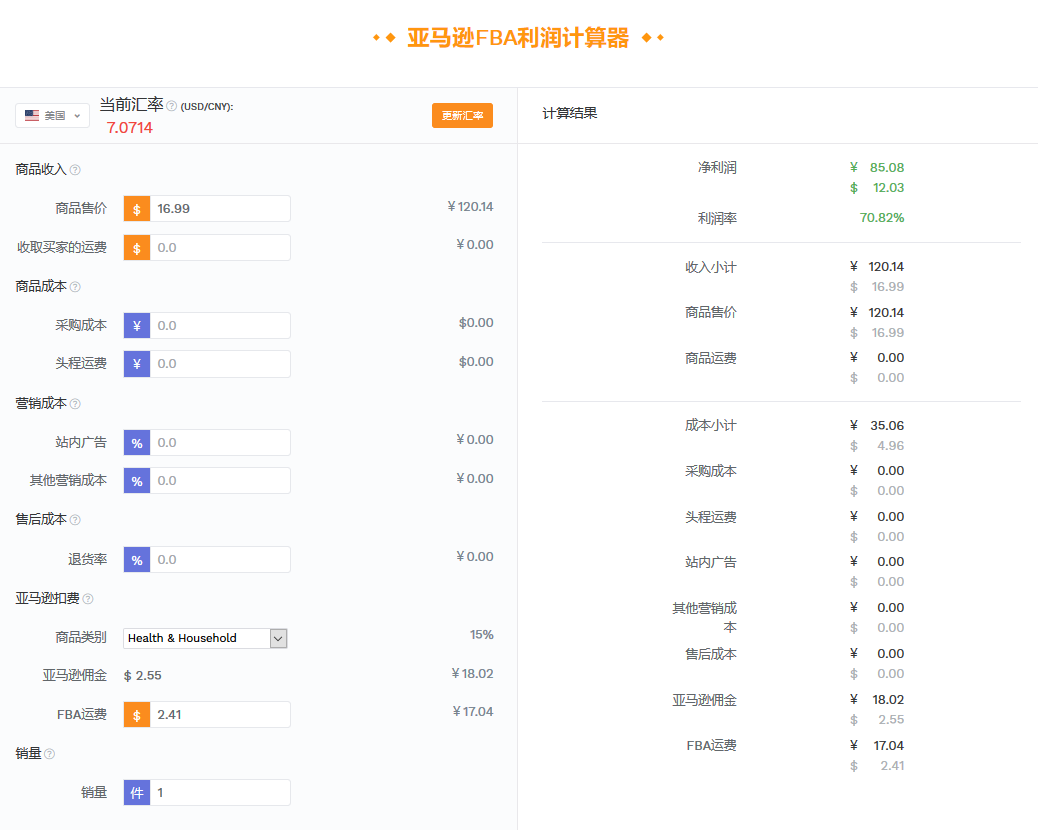Focus the FBA运费 input field

pyautogui.click(x=220, y=715)
